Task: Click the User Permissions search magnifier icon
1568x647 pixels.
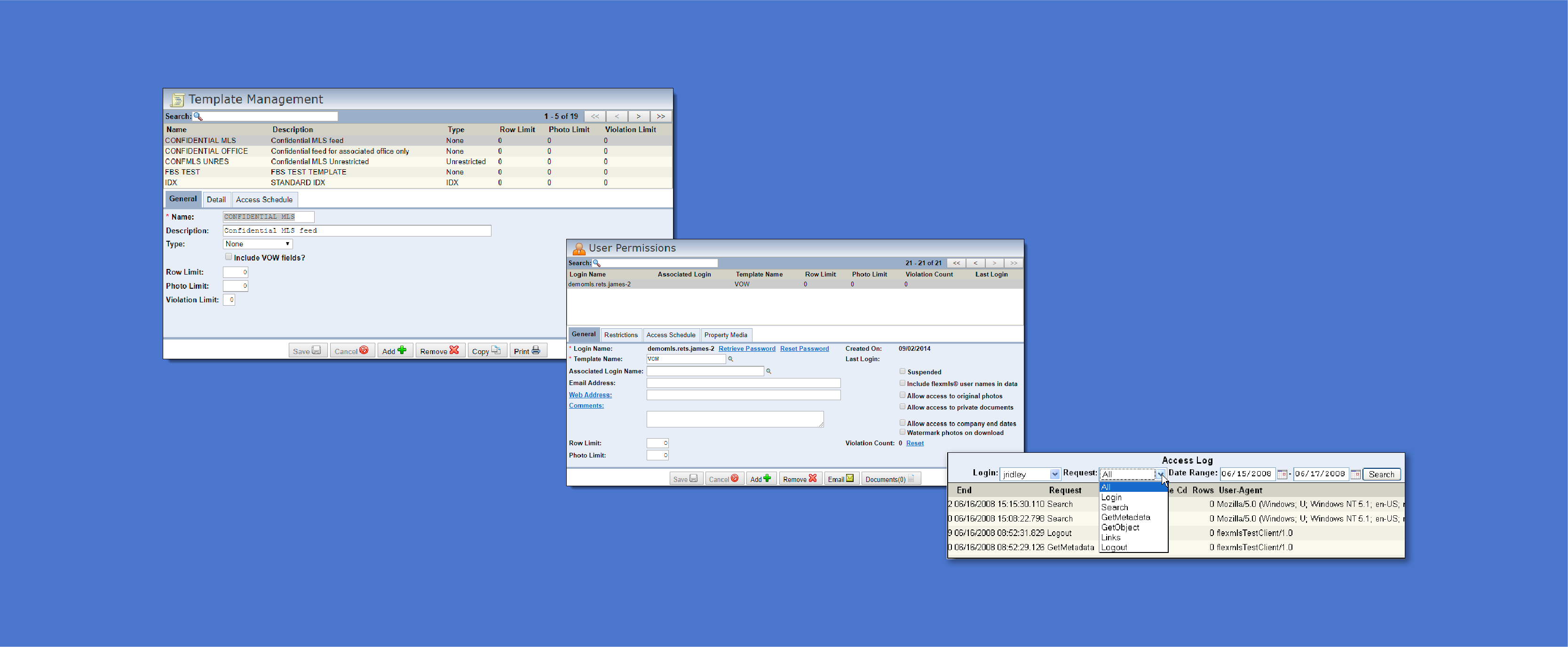Action: [596, 263]
